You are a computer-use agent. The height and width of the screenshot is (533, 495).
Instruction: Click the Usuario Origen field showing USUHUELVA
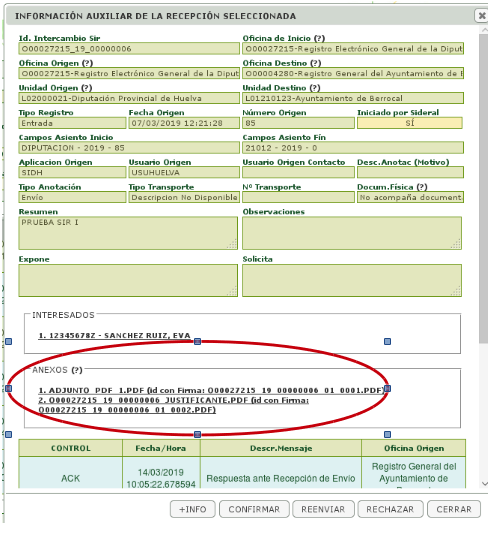pos(184,173)
